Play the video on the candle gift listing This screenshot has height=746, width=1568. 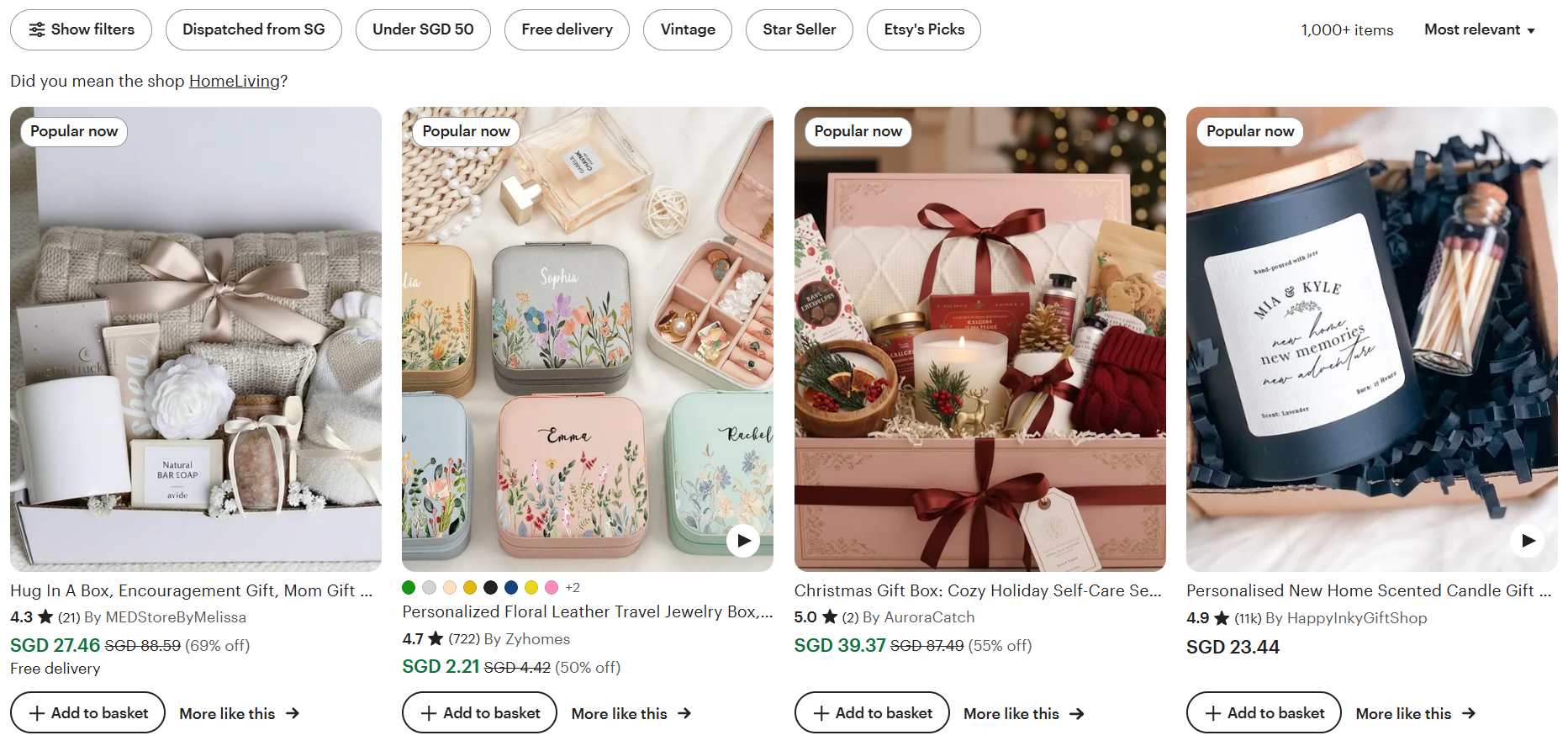(x=1528, y=541)
